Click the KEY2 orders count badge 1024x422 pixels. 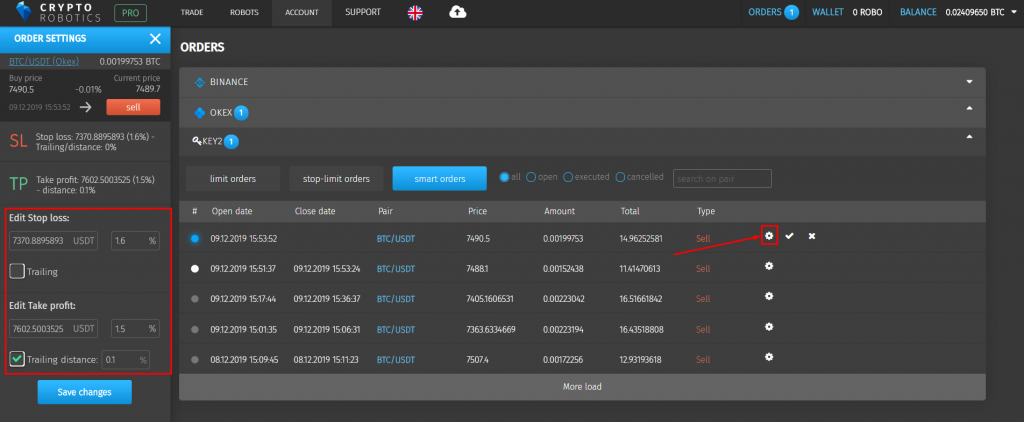tap(232, 141)
